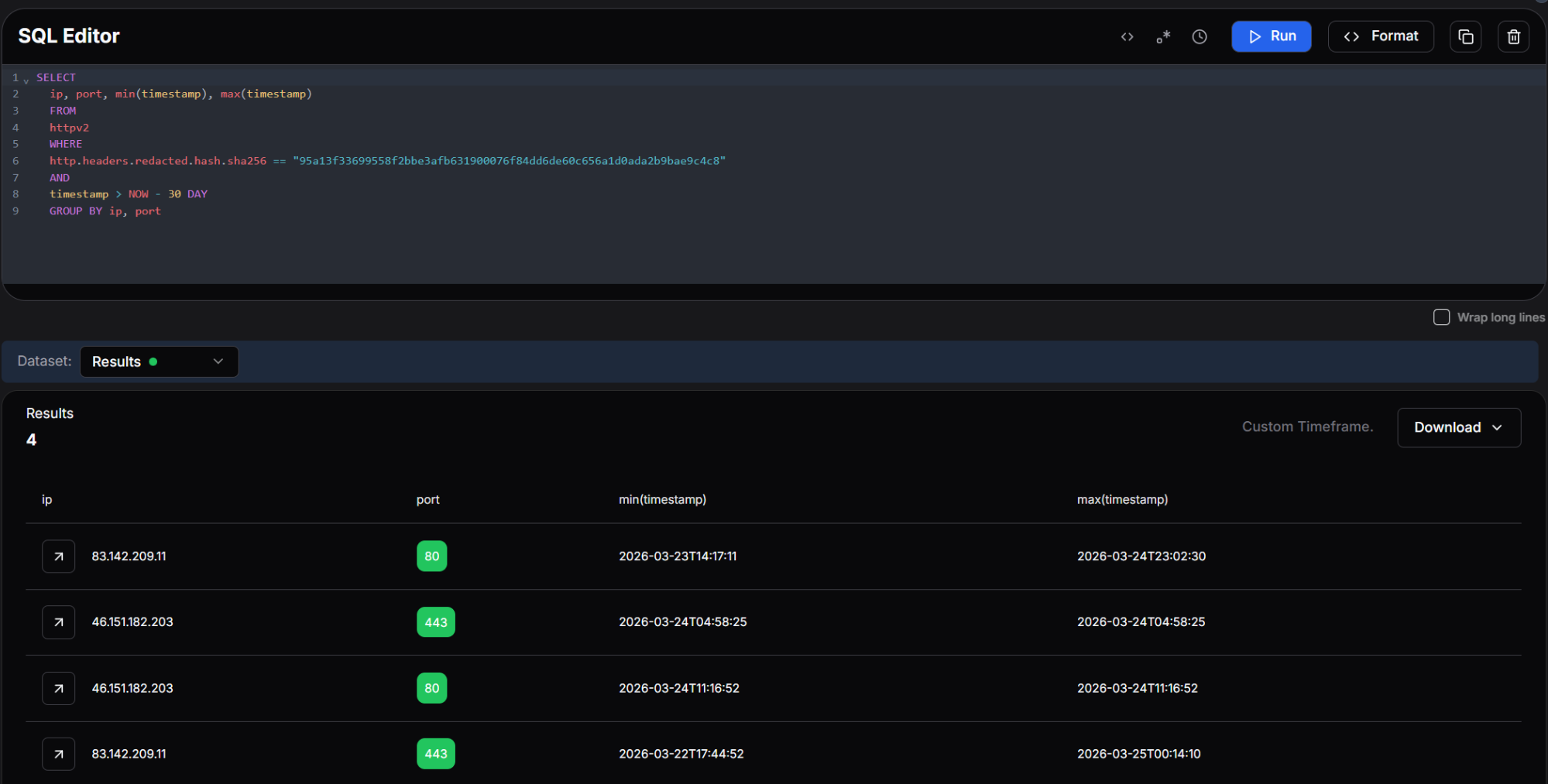Copy the SQL query using the copy icon
Viewport: 1548px width, 784px height.
point(1465,36)
